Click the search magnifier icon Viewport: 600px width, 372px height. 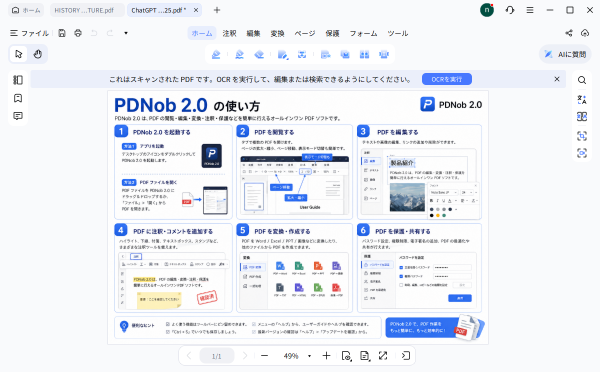582,80
